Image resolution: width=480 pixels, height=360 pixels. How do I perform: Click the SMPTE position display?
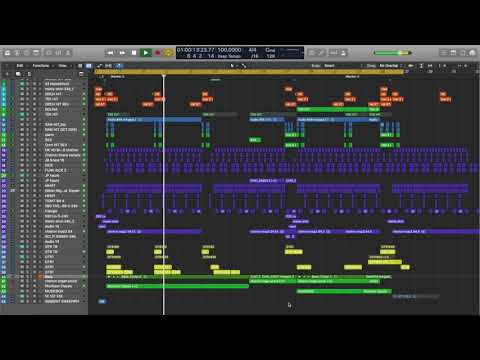195,50
